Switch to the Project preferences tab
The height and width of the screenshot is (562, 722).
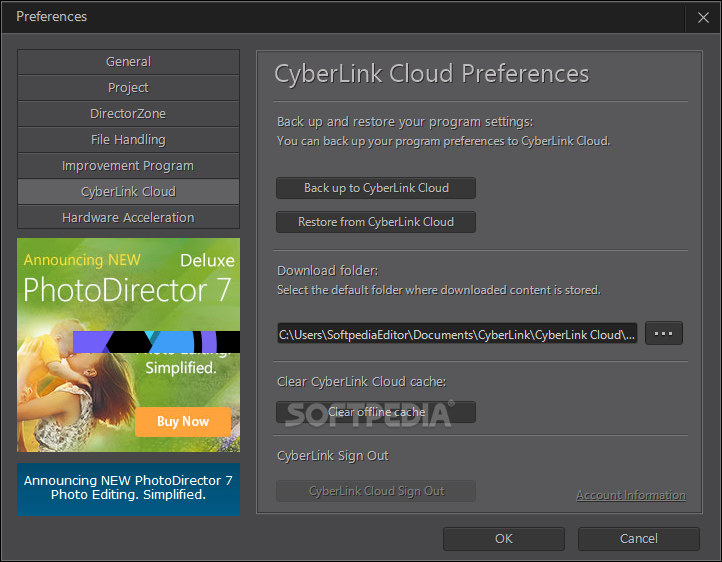(128, 88)
